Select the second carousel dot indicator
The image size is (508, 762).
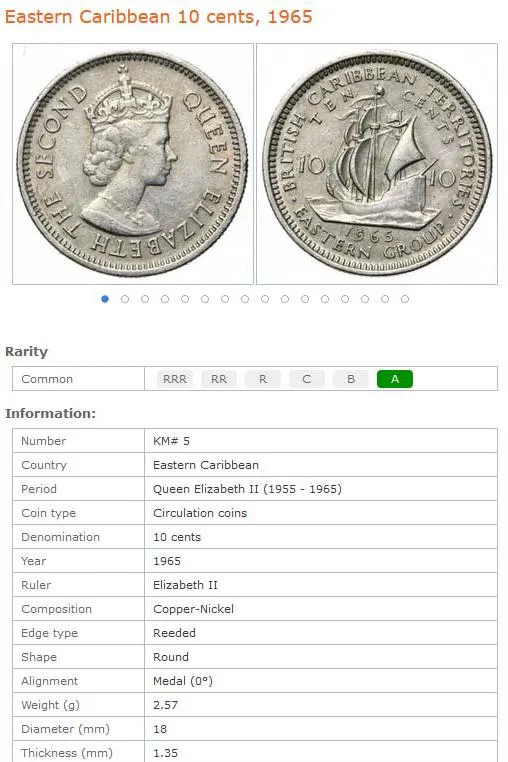click(125, 299)
